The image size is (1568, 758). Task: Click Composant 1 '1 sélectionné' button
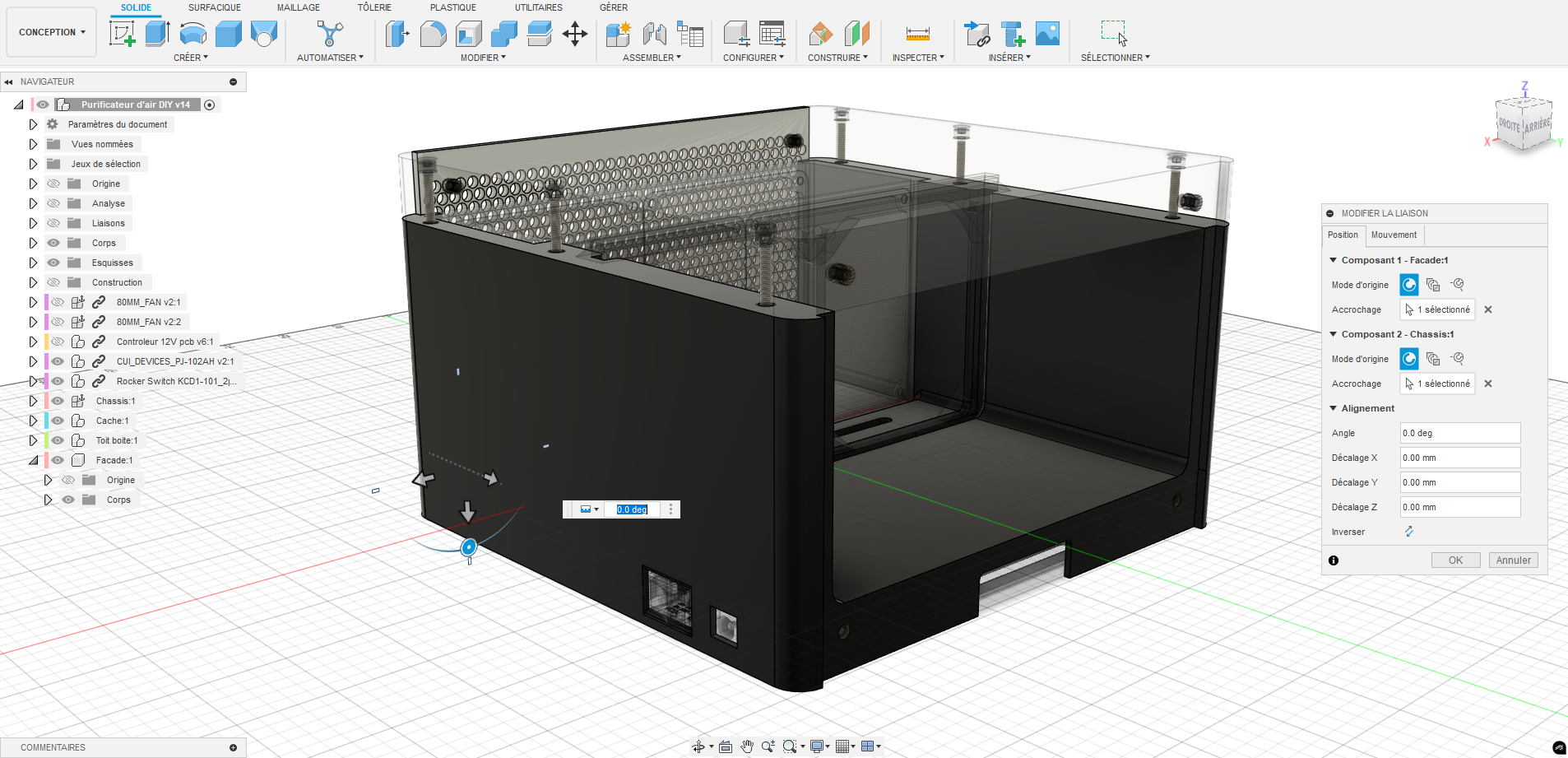pyautogui.click(x=1438, y=309)
